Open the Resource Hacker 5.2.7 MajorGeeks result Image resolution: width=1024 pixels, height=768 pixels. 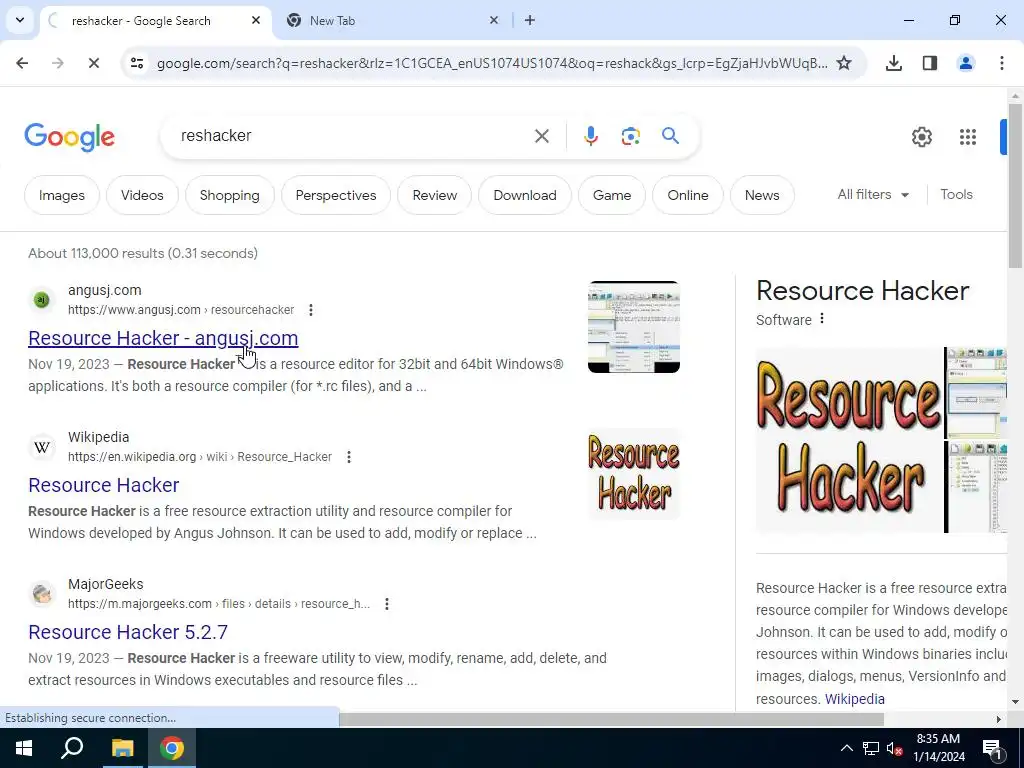coord(128,632)
